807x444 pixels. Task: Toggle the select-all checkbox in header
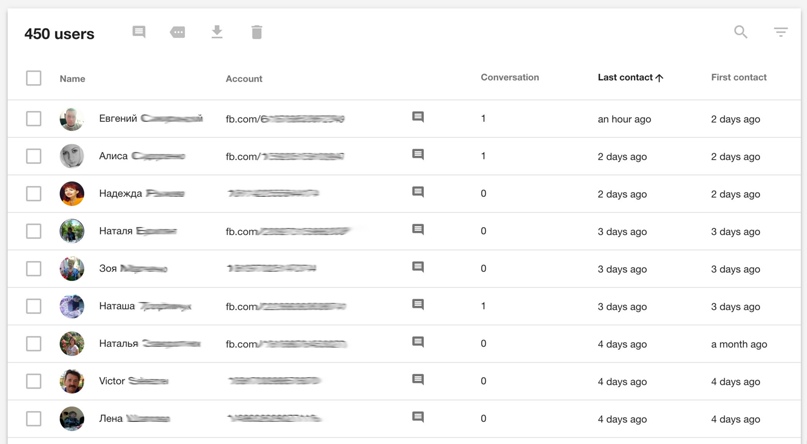[x=34, y=78]
